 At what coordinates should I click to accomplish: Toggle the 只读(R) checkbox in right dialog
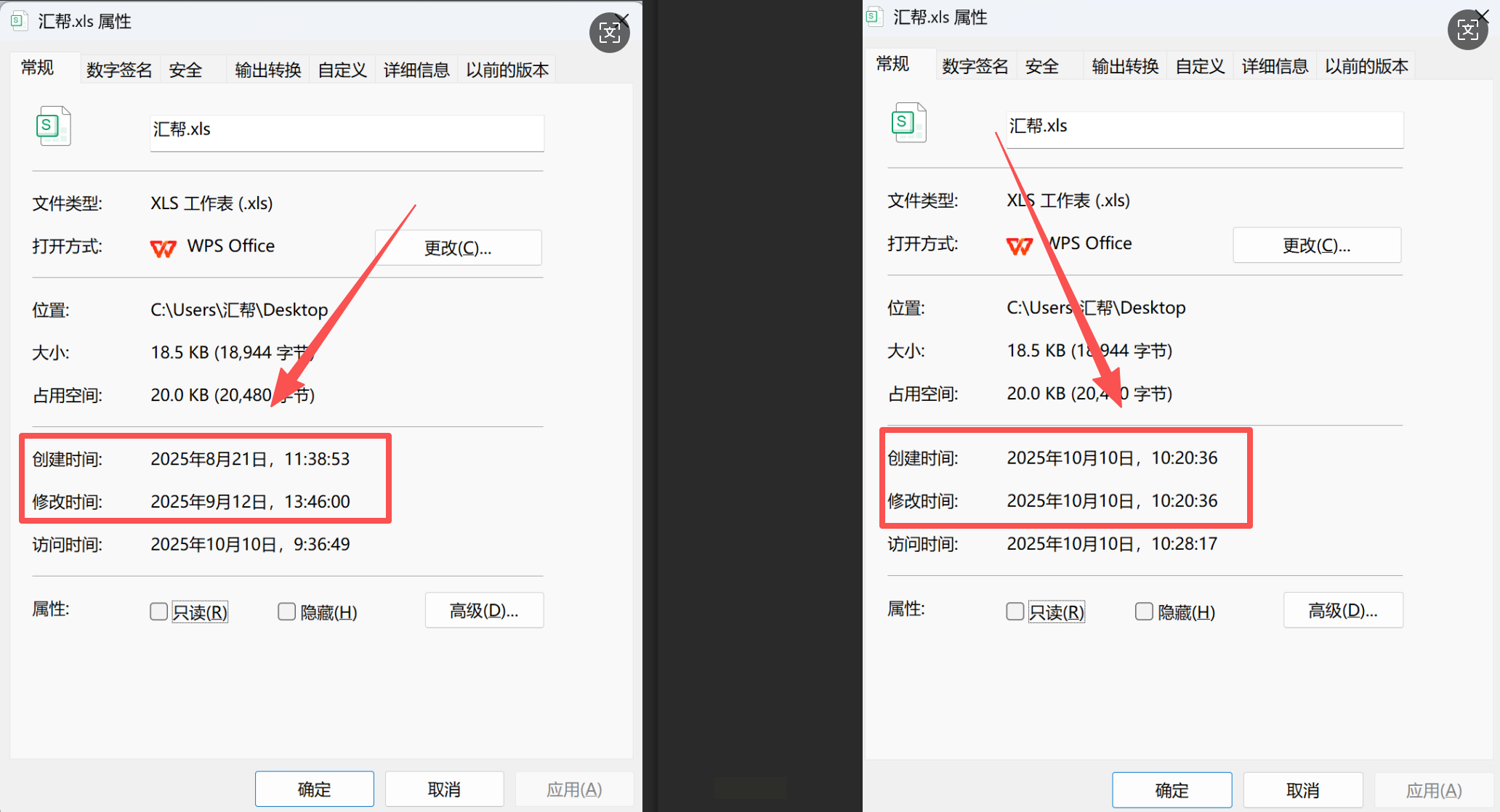tap(1015, 612)
